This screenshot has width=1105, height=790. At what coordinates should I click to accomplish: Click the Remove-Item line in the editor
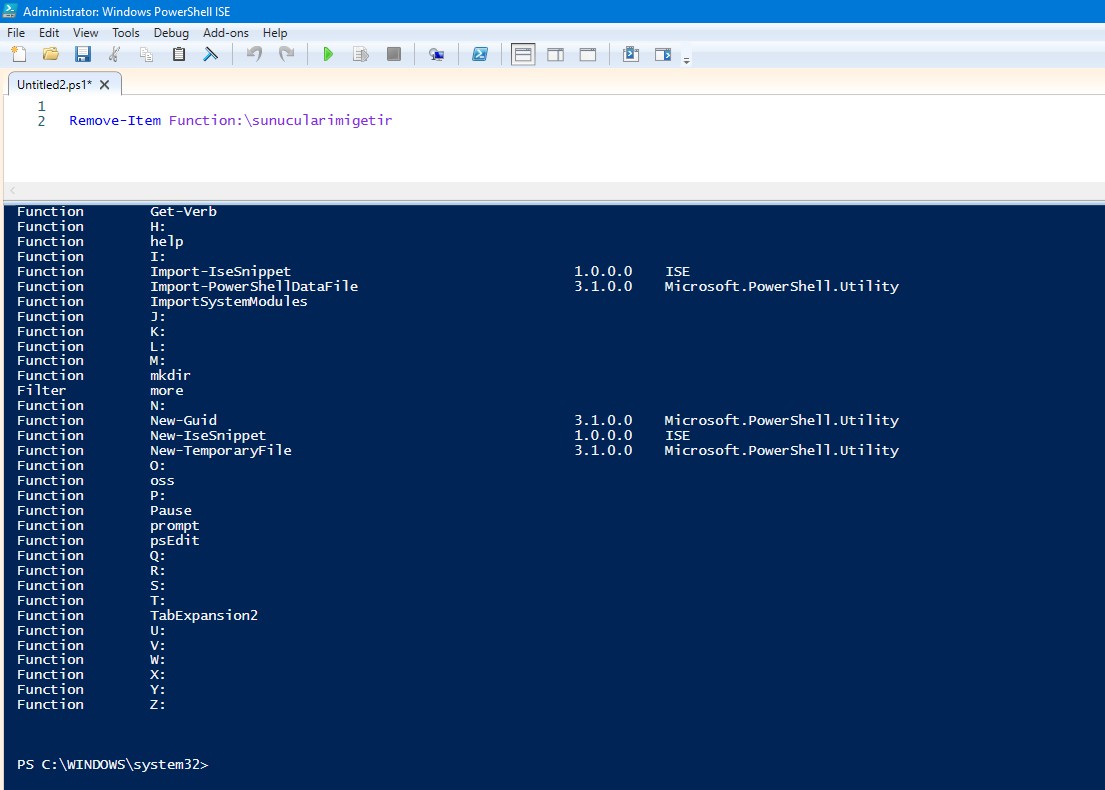230,121
